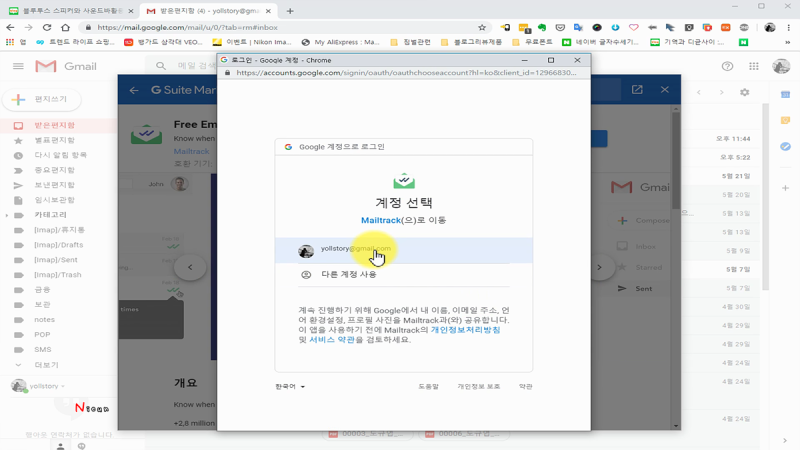Image resolution: width=800 pixels, height=450 pixels.
Task: Click the 편지쓰기 compose button
Action: (x=42, y=99)
